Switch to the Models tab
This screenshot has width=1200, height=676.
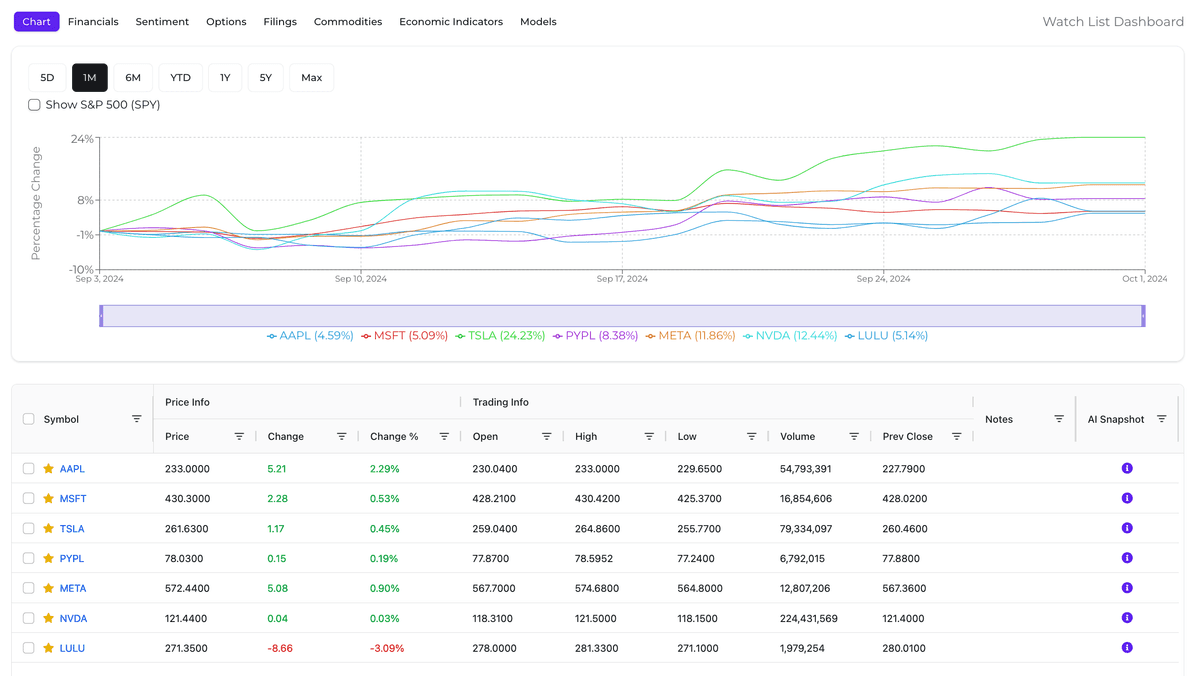538,21
